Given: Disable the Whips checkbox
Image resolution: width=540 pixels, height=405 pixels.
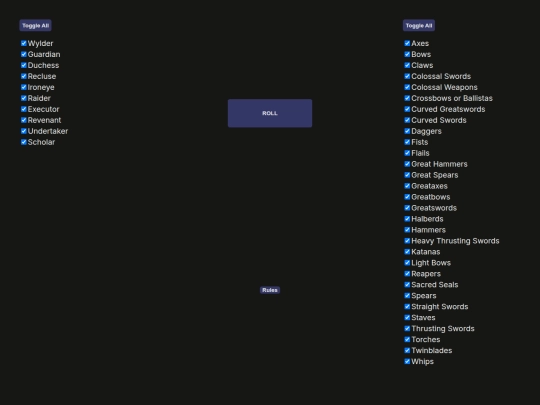Looking at the screenshot, I should coord(407,361).
